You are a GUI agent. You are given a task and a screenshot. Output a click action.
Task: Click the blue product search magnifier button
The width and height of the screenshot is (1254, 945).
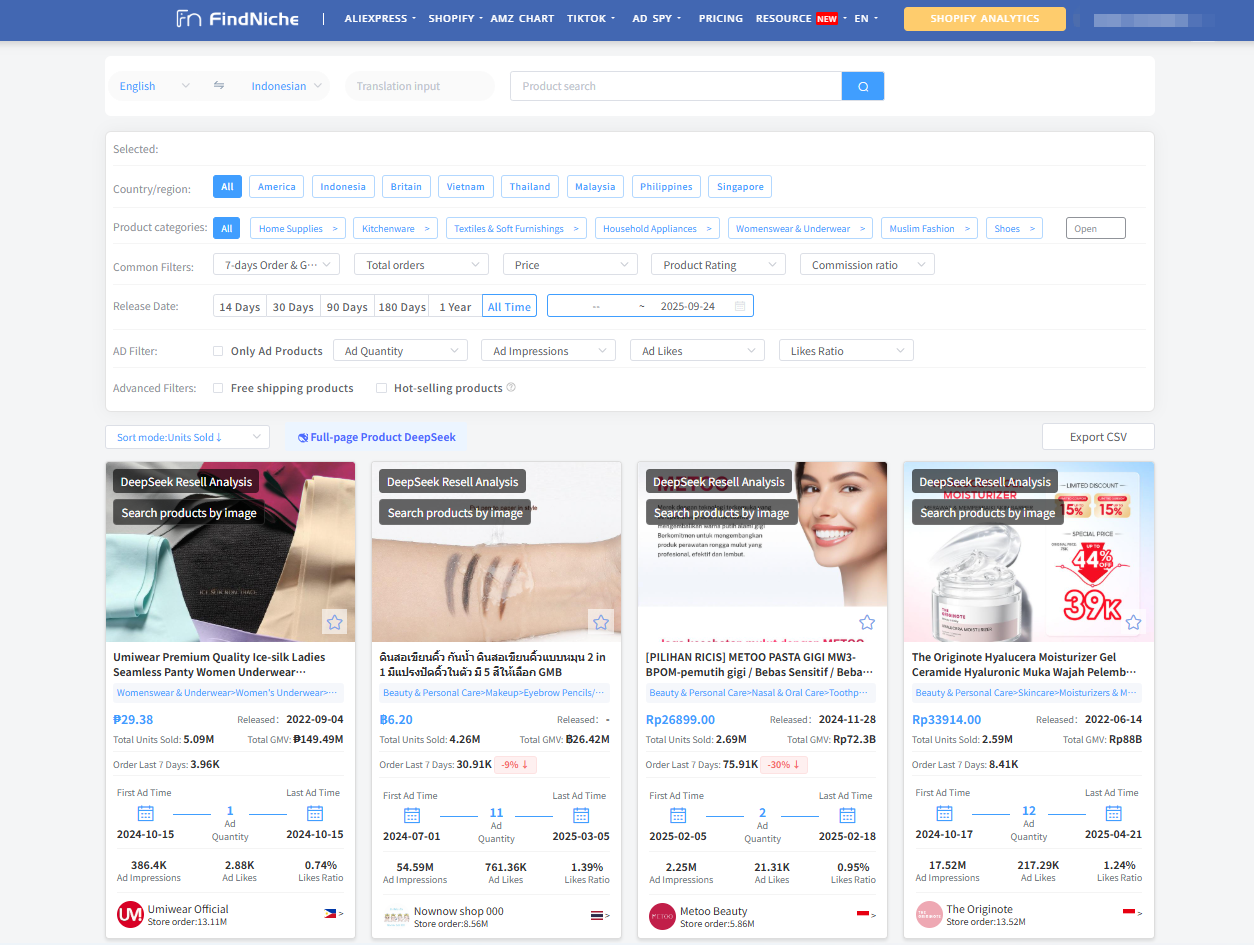click(862, 86)
